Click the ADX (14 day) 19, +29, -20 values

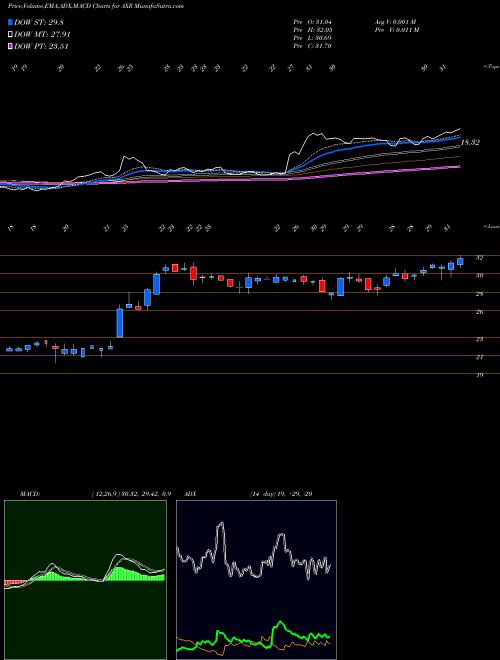[x=281, y=494]
